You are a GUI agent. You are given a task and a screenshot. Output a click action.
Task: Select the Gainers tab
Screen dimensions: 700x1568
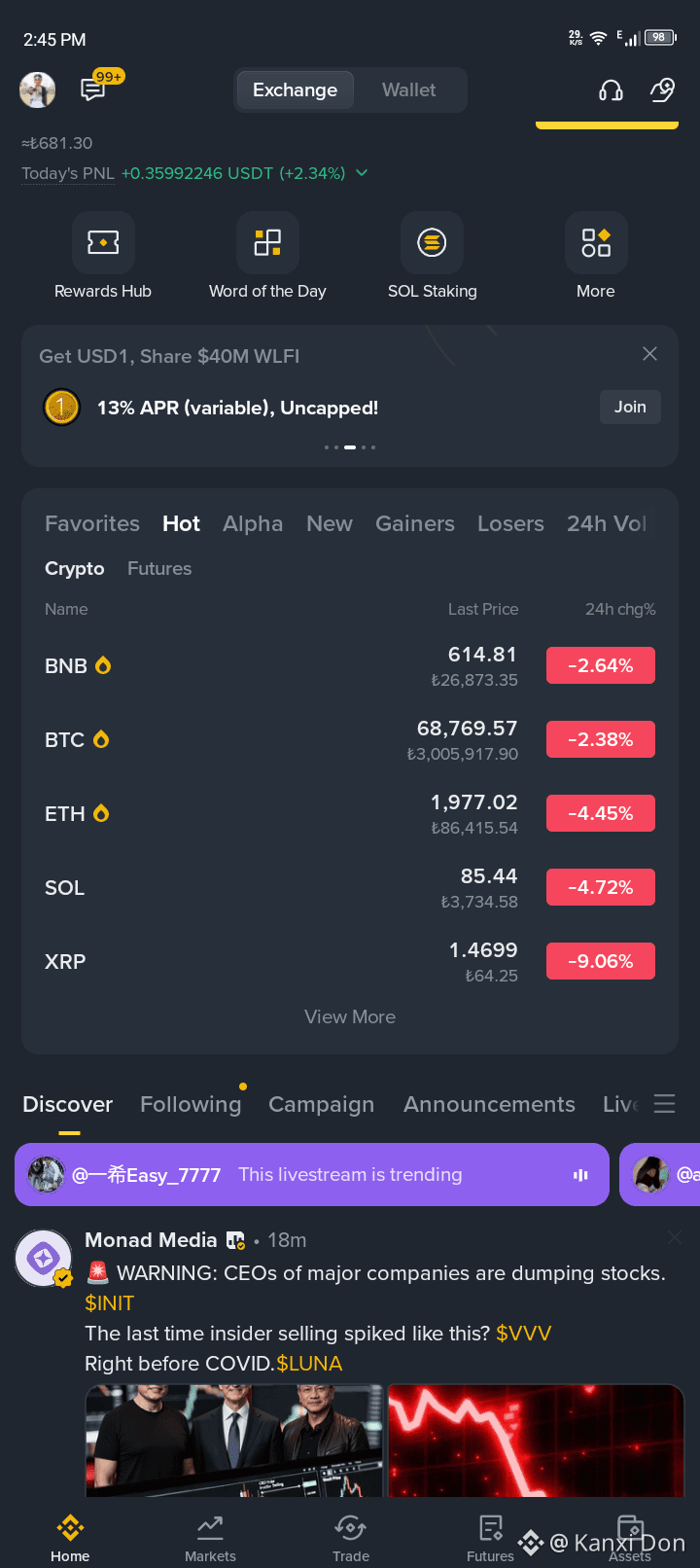(415, 523)
